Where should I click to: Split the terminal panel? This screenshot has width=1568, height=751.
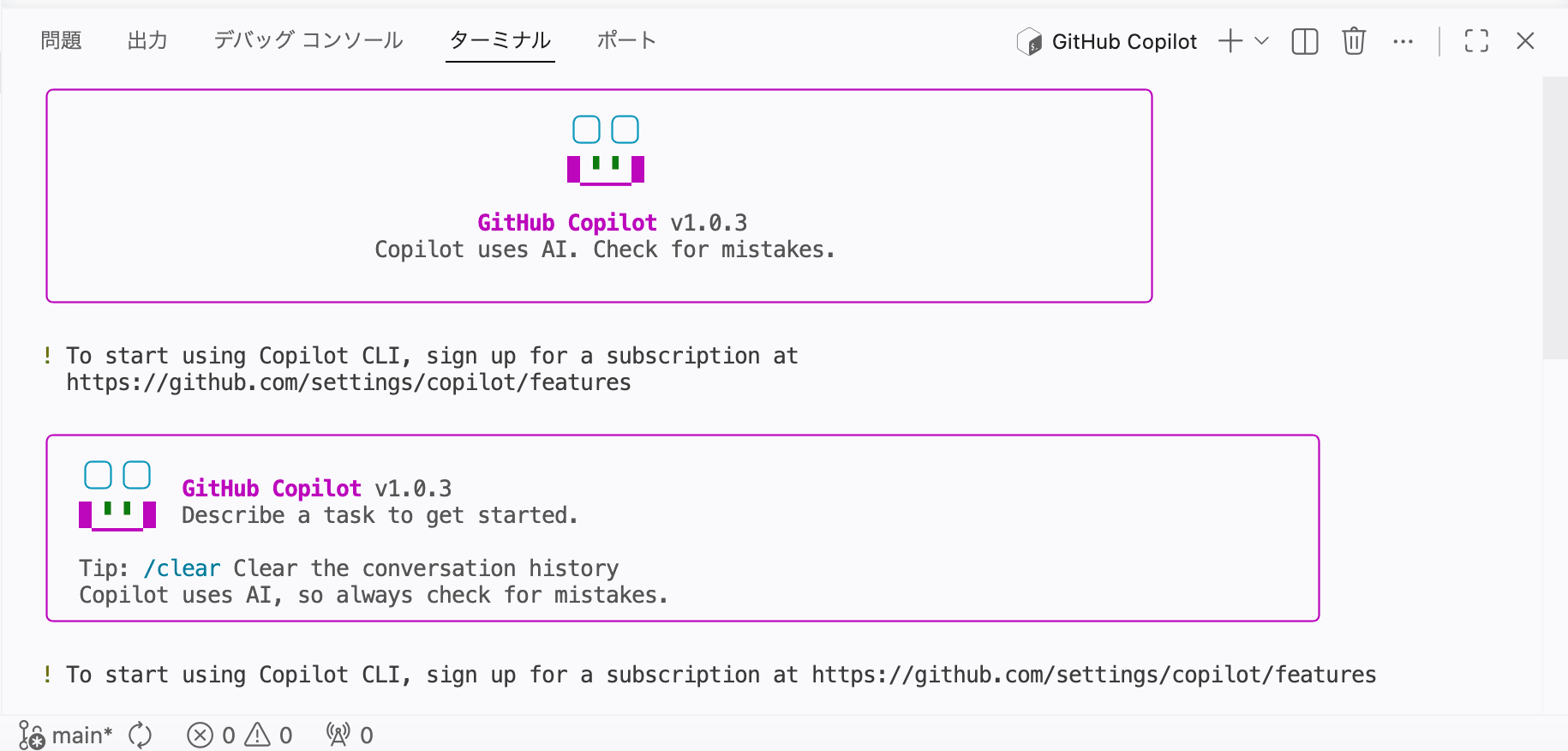click(x=1304, y=41)
